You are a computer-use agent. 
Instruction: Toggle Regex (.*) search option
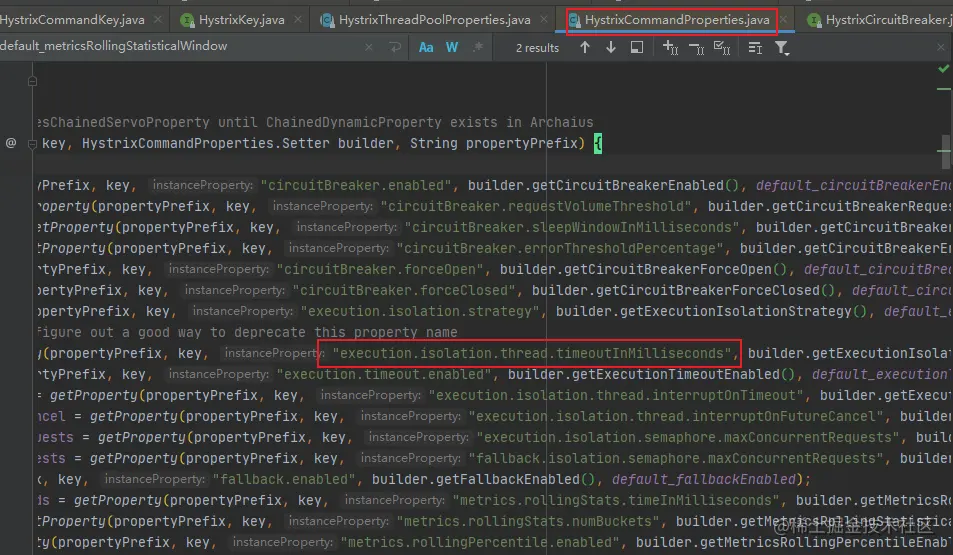478,47
